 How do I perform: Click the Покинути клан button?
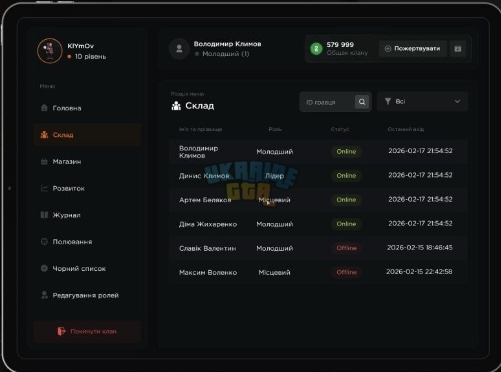pos(87,331)
